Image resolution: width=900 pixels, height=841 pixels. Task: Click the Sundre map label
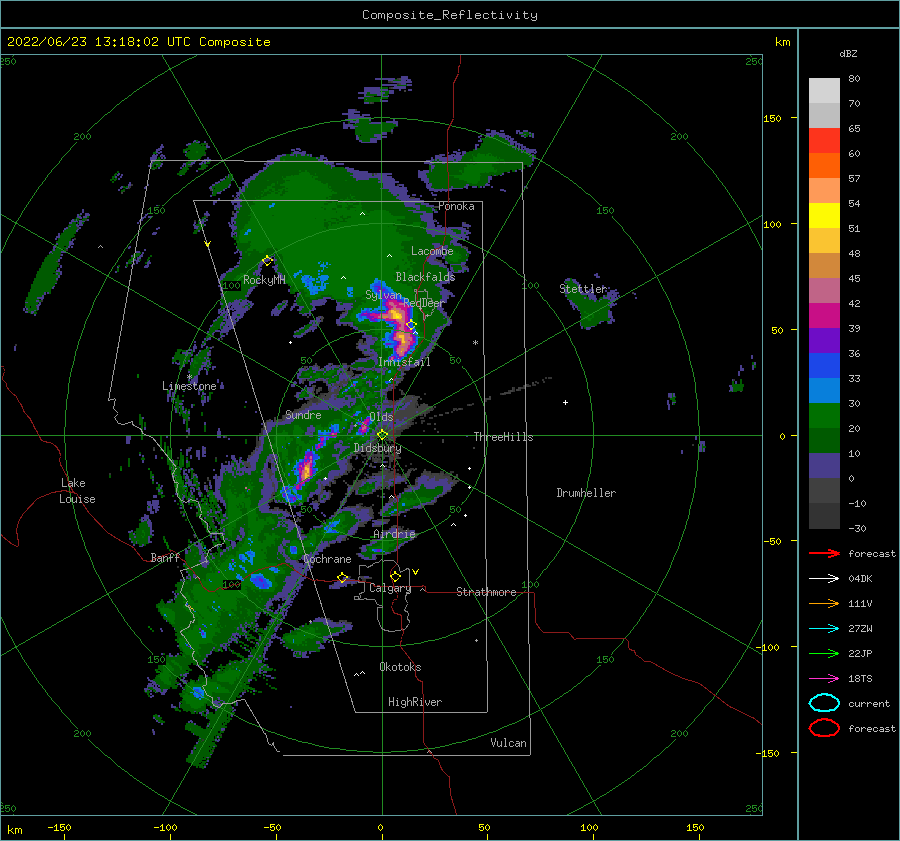pyautogui.click(x=303, y=415)
